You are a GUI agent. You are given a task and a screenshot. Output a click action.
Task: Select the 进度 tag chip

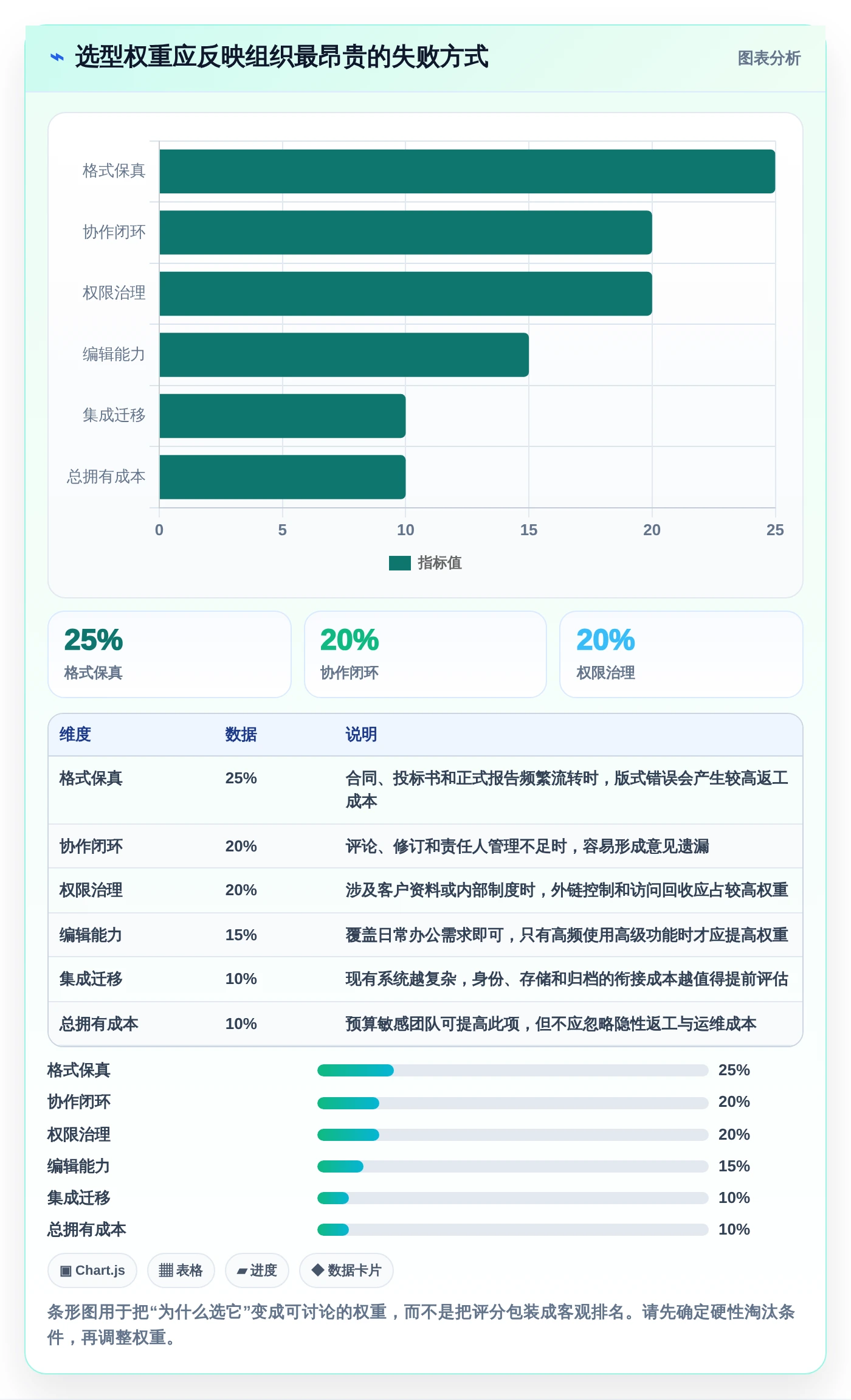(257, 1270)
